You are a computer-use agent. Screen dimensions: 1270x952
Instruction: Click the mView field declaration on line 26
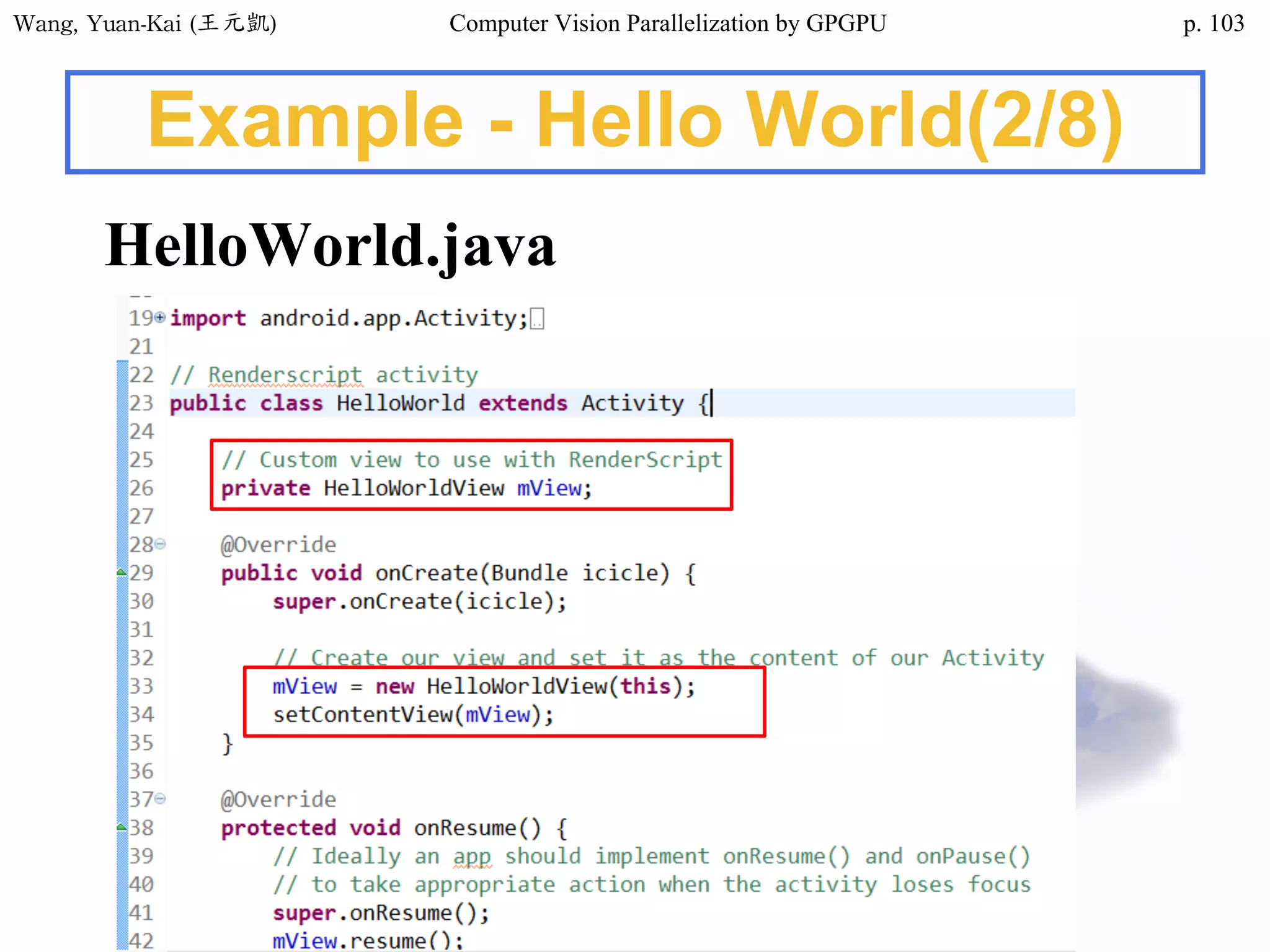(549, 488)
